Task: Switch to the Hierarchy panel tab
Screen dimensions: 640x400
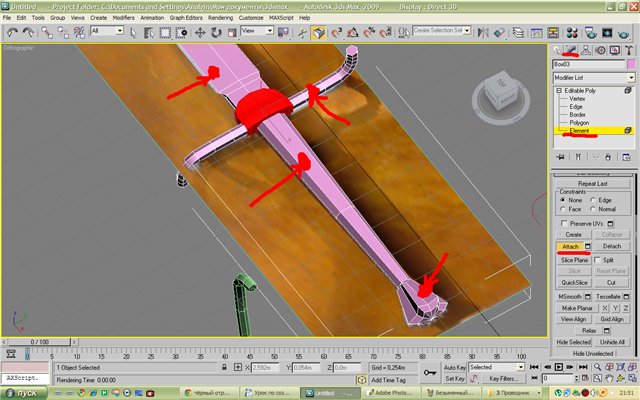Action: (x=586, y=50)
